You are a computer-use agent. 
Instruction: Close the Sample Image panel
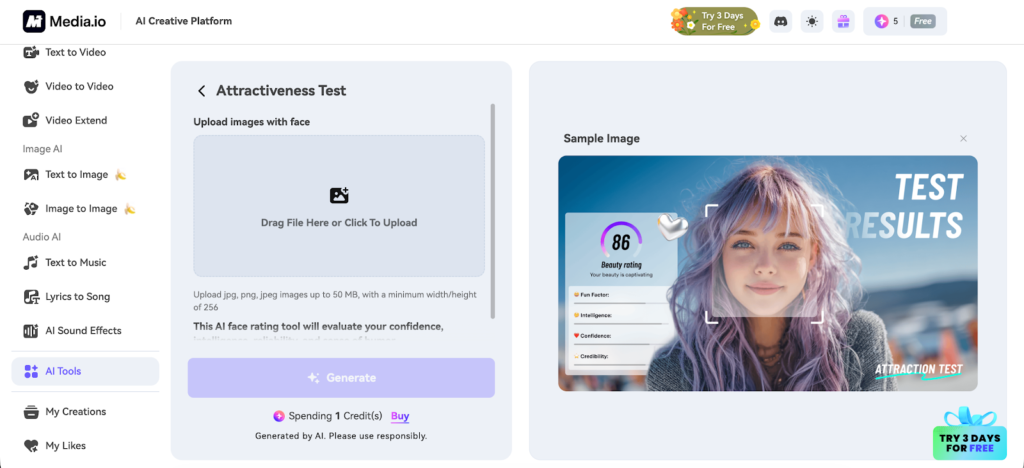tap(963, 139)
